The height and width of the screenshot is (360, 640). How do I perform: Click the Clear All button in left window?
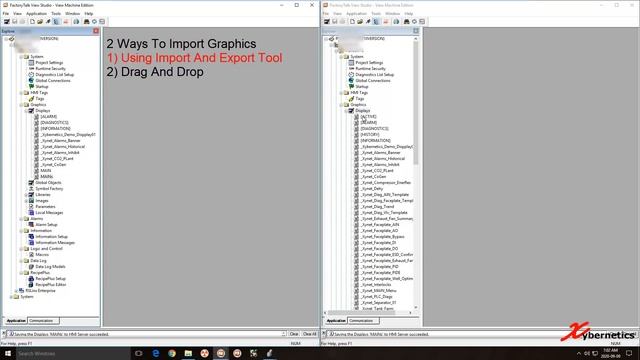pos(309,334)
